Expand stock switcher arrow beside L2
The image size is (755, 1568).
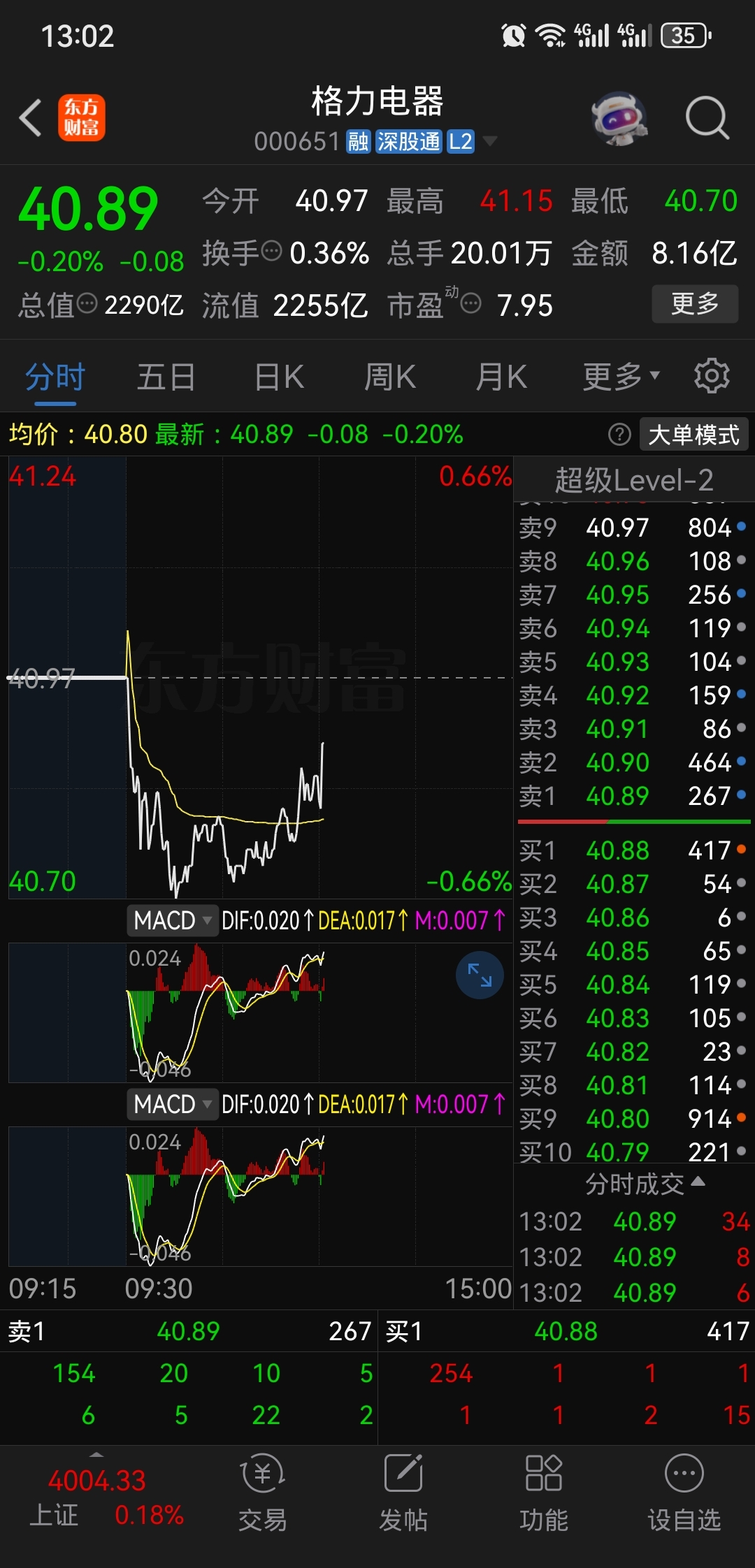[x=490, y=142]
